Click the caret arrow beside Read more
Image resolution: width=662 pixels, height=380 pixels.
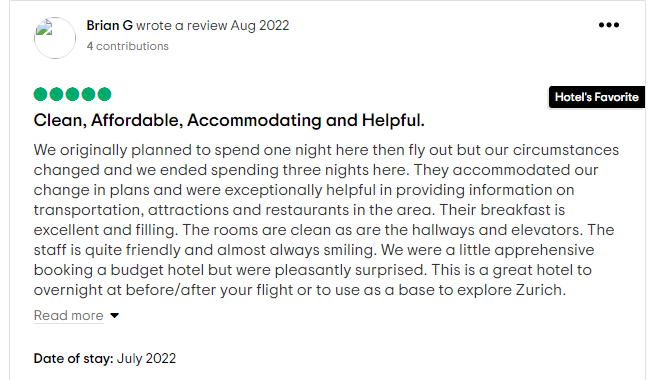114,316
